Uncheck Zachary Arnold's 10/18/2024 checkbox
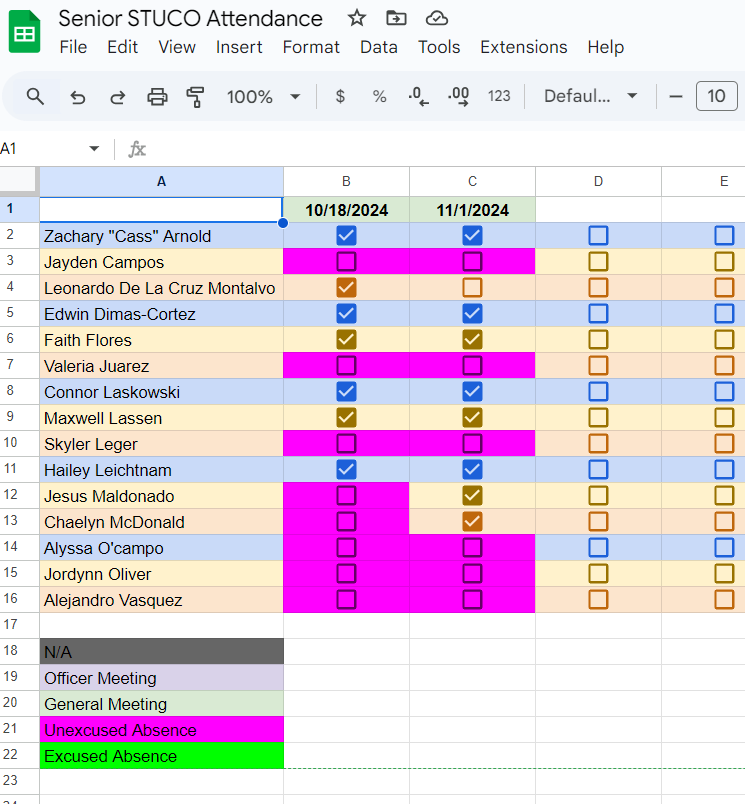745x804 pixels. (346, 236)
